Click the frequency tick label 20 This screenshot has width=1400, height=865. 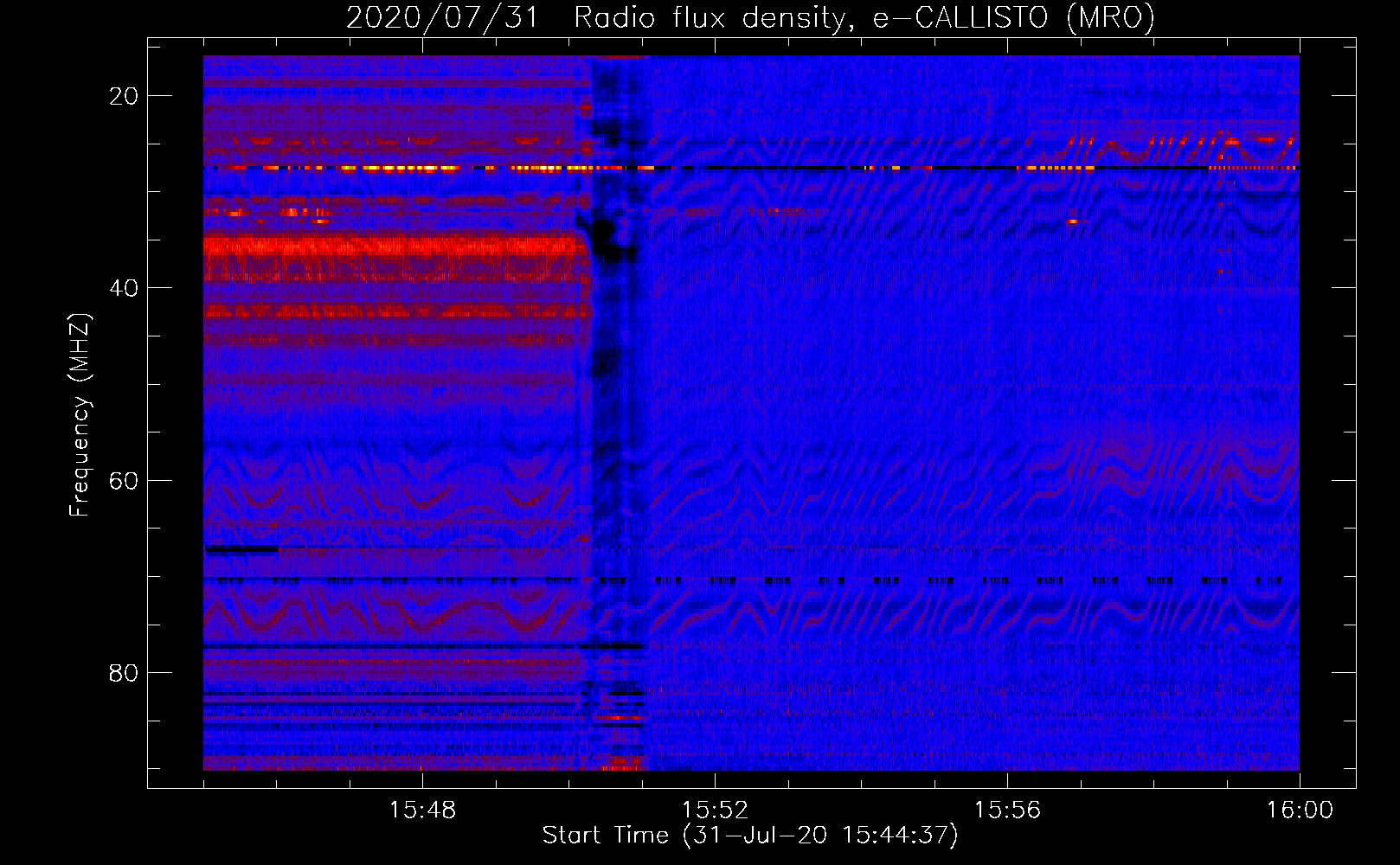click(124, 96)
